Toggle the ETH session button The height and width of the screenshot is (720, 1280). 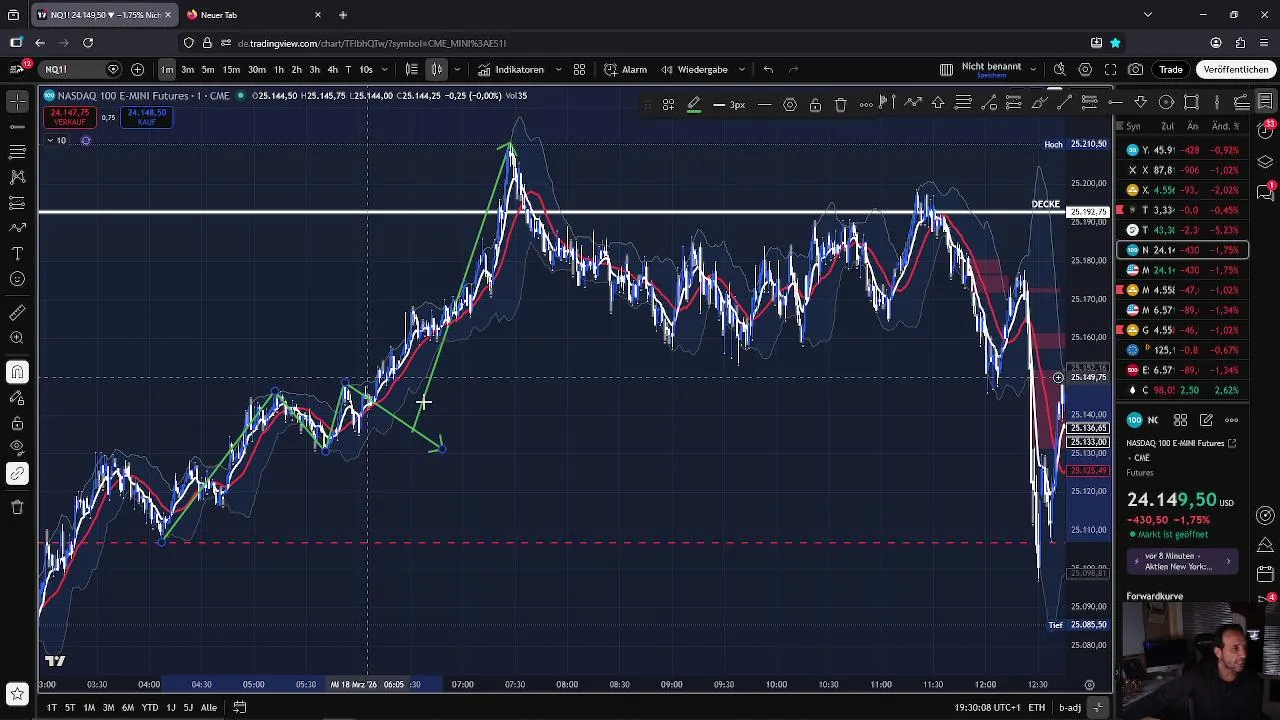pyautogui.click(x=1037, y=707)
